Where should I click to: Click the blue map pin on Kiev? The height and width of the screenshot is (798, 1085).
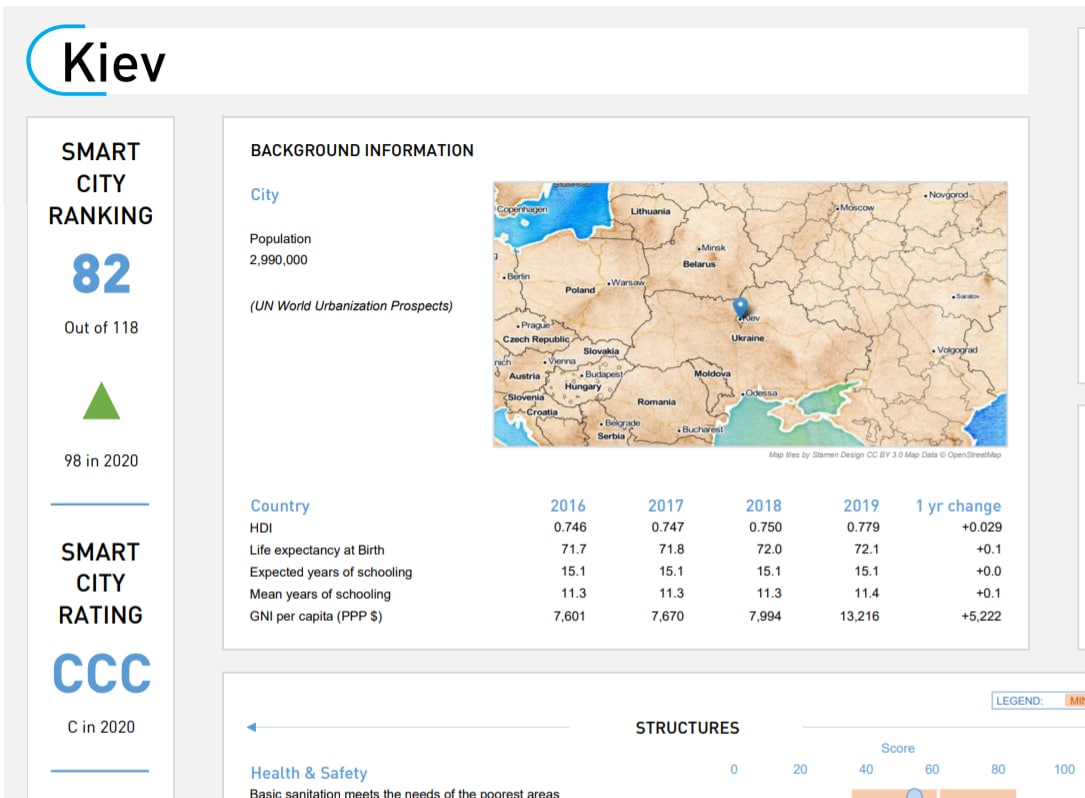[x=740, y=307]
